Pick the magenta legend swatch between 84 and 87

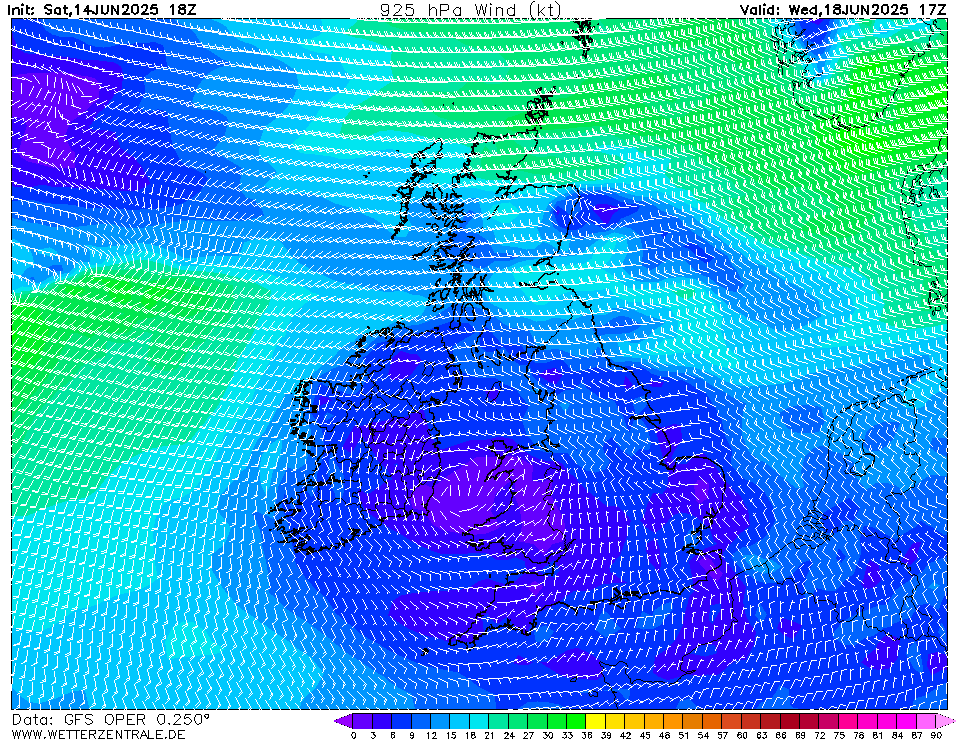pyautogui.click(x=906, y=721)
